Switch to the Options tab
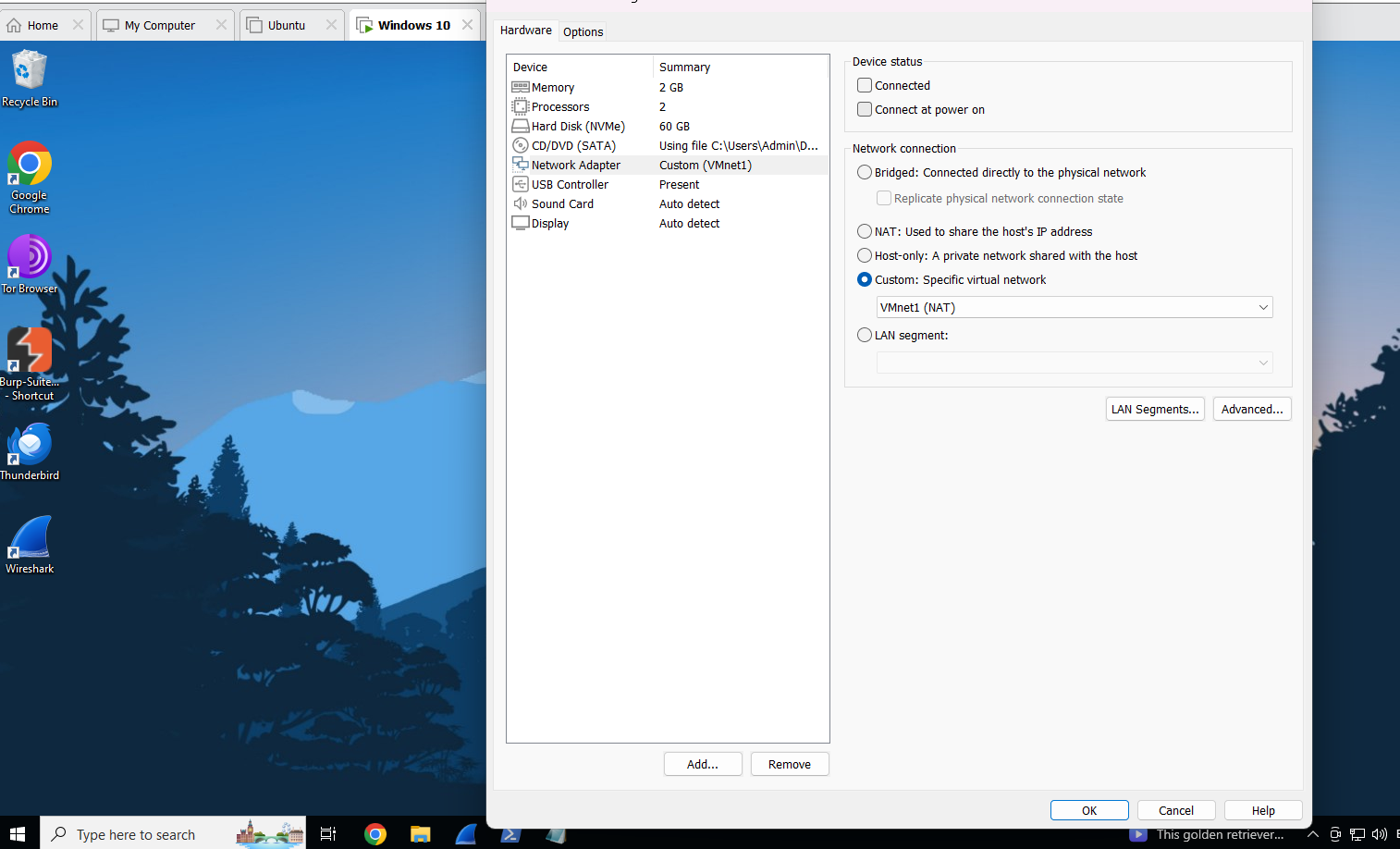This screenshot has width=1400, height=849. pos(583,31)
